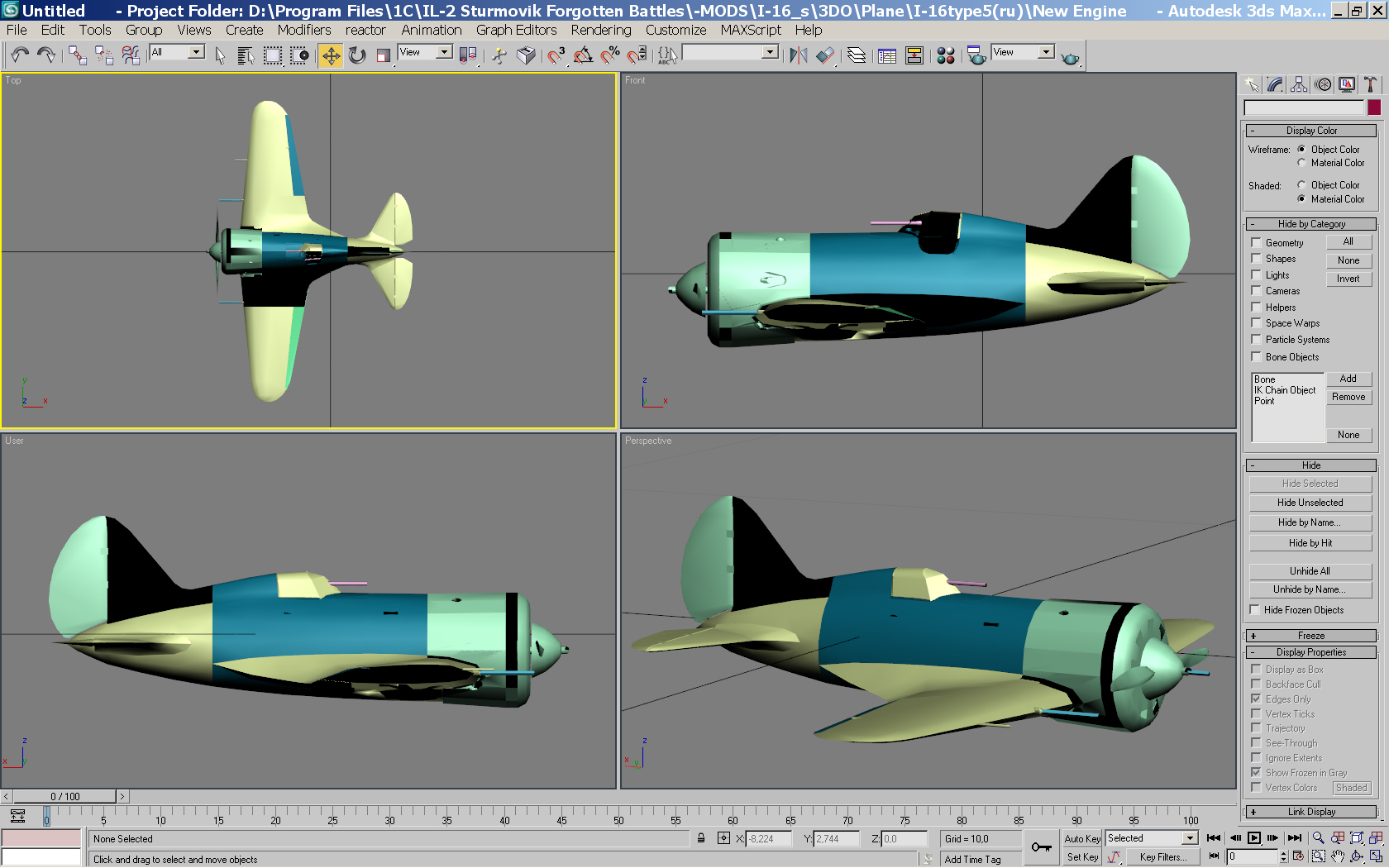Collapse the Display Color rollout

[1311, 131]
